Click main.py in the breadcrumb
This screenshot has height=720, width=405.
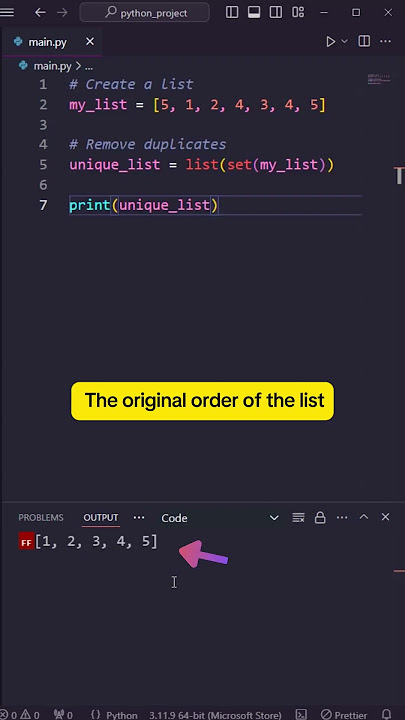tap(52, 66)
